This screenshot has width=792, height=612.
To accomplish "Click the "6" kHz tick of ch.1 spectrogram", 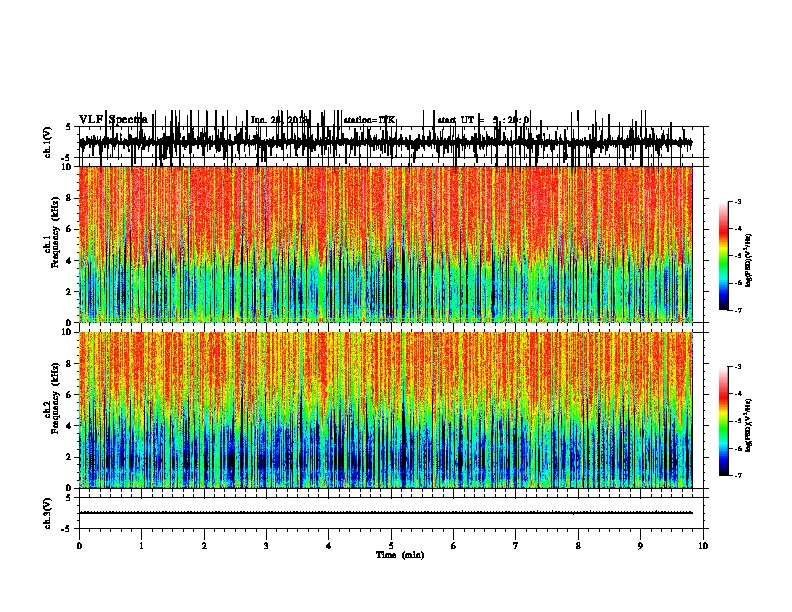I will coord(69,229).
